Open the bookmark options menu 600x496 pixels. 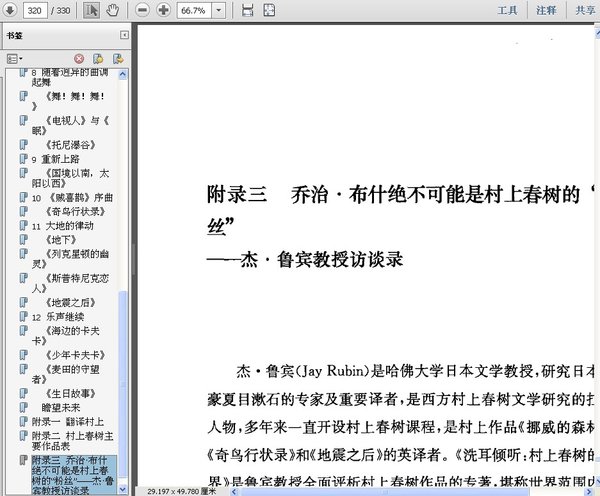[x=15, y=59]
